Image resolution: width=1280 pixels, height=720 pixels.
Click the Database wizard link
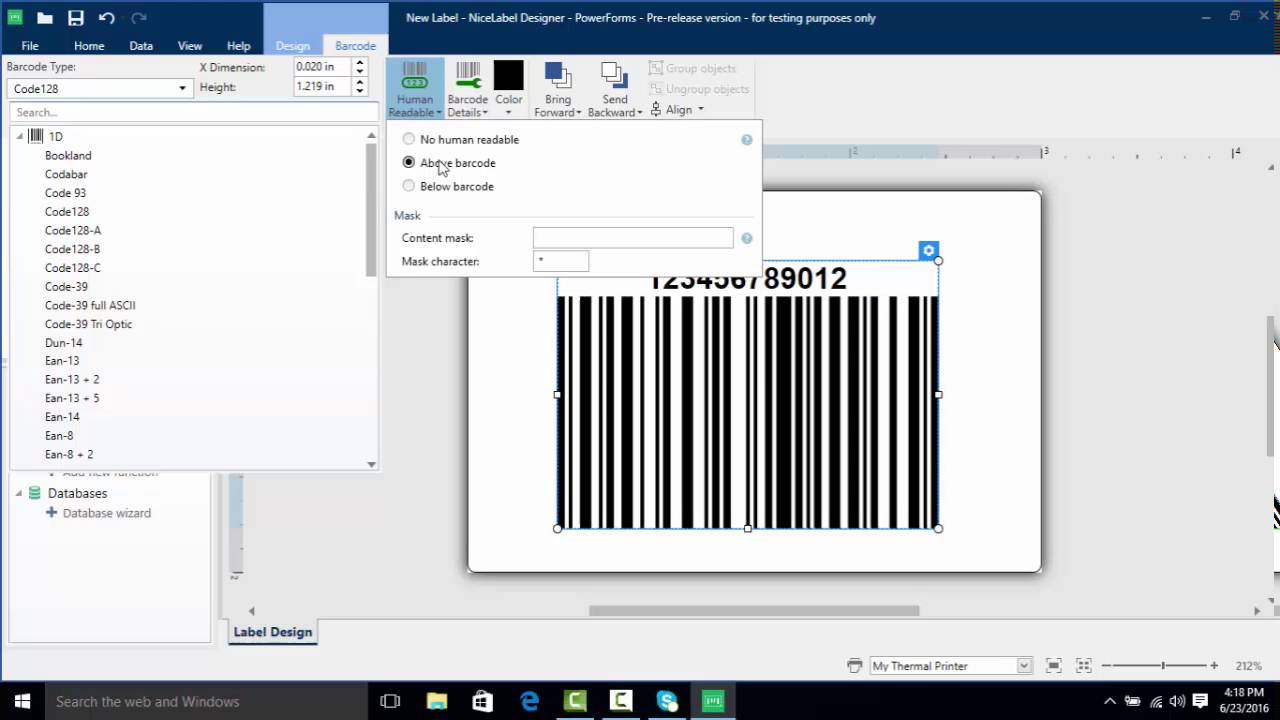tap(107, 513)
